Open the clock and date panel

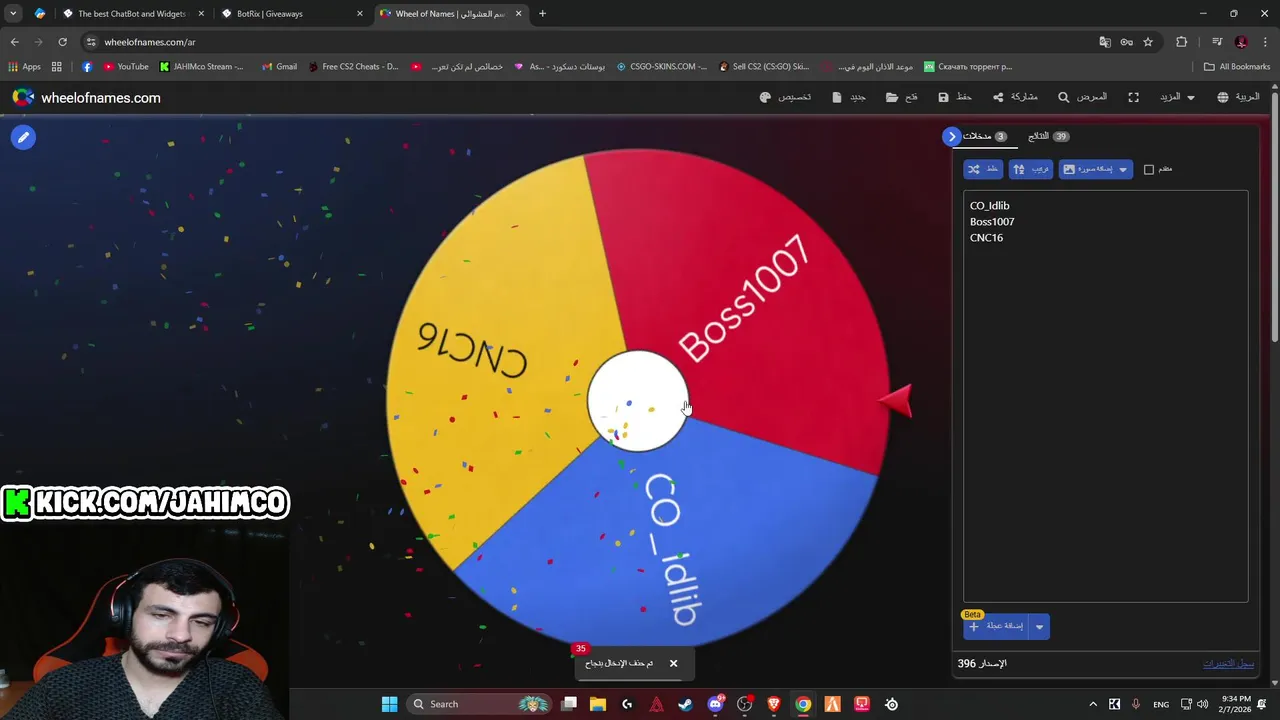point(1236,704)
